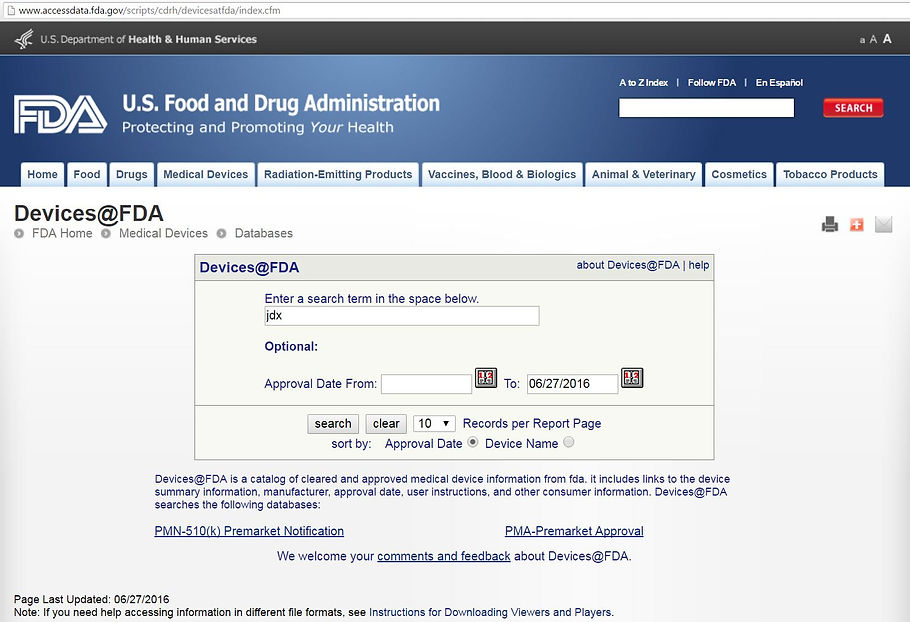Click the browser address bar URL
The width and height of the screenshot is (910, 622).
coord(149,10)
